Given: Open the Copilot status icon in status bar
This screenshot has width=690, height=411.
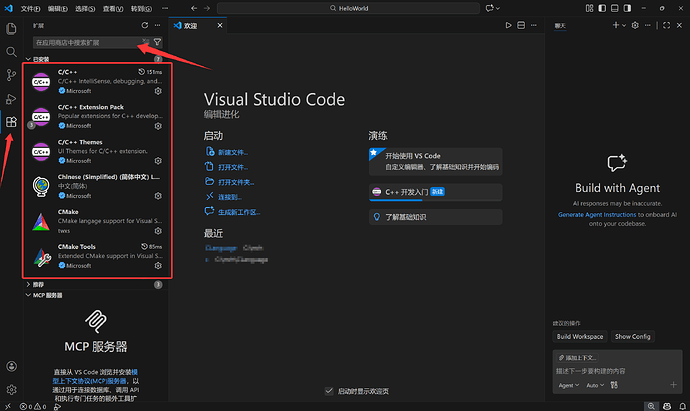Looking at the screenshot, I should (667, 406).
